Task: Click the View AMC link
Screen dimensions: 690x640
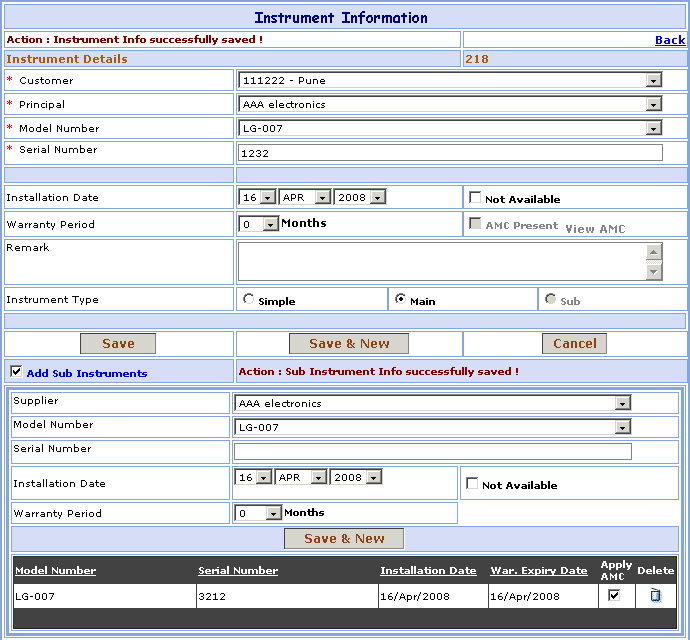Action: [x=595, y=229]
